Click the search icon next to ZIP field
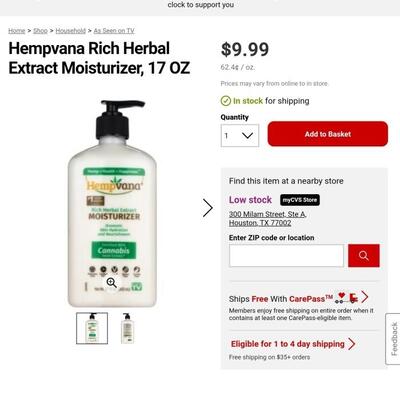400x400 pixels. (364, 256)
